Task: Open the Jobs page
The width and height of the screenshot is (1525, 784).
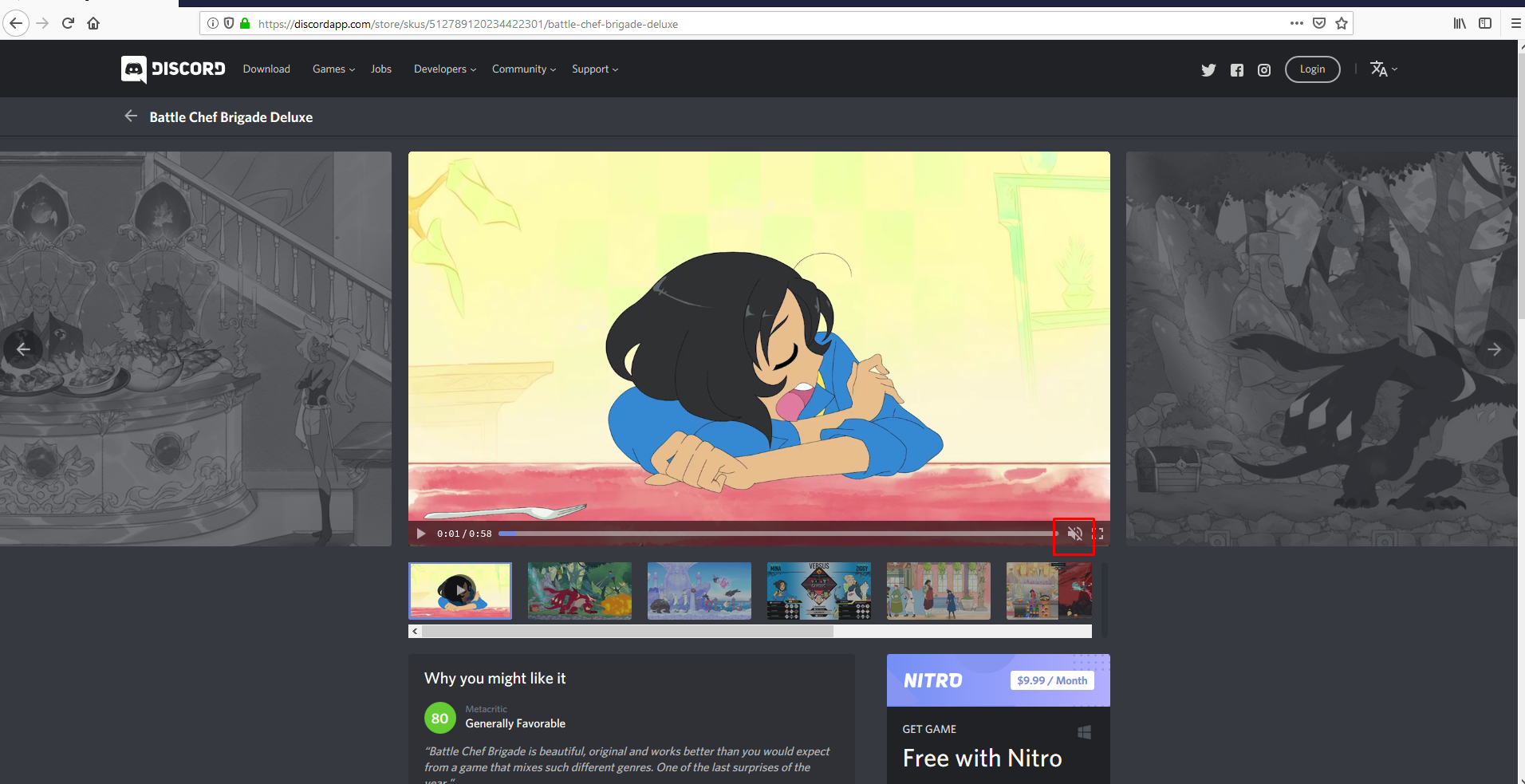Action: [x=381, y=69]
